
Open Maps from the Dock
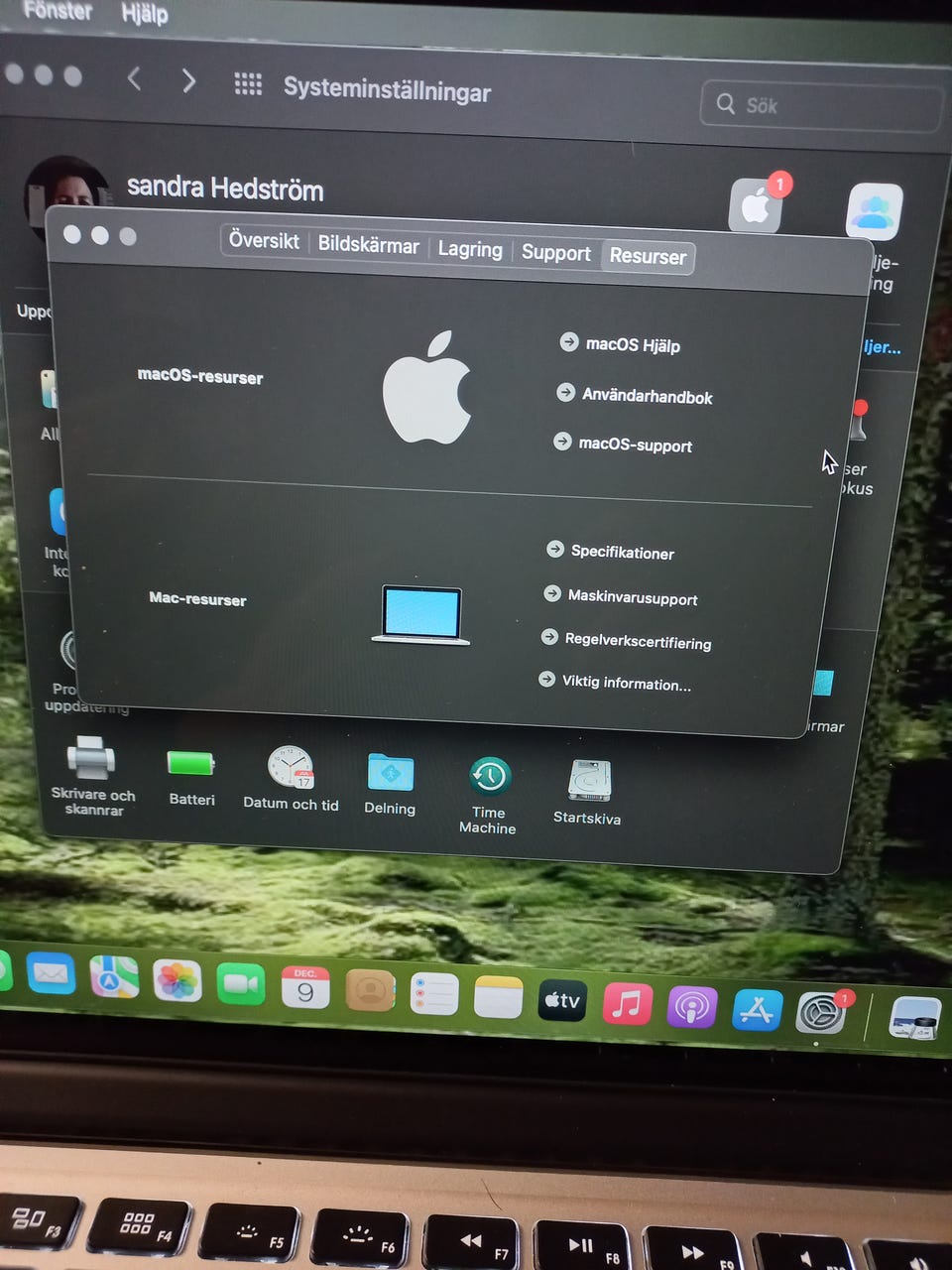coord(114,976)
